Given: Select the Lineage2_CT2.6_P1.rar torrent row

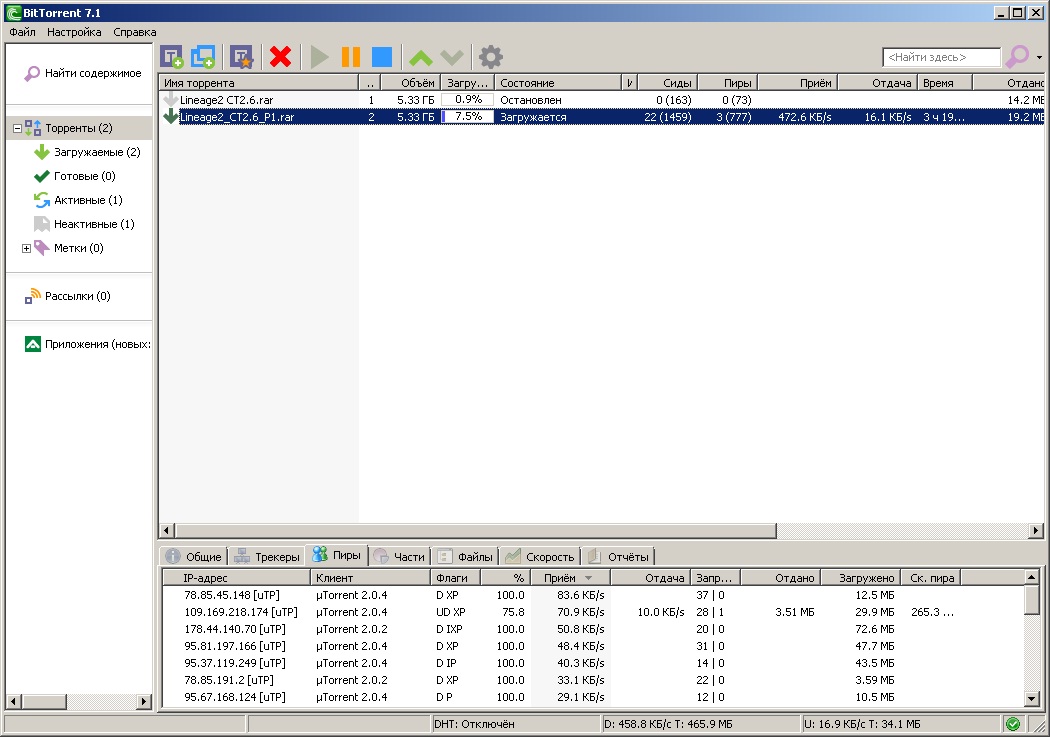Looking at the screenshot, I should 601,116.
